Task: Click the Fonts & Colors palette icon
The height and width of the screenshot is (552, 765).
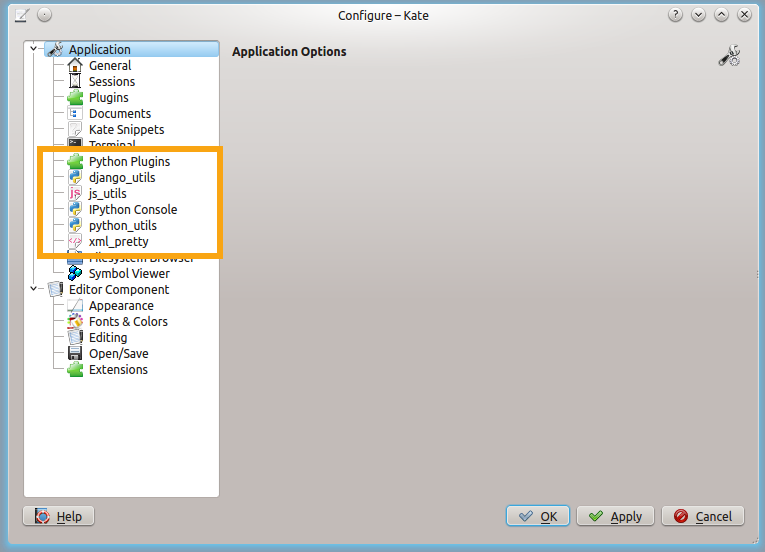Action: click(x=75, y=321)
